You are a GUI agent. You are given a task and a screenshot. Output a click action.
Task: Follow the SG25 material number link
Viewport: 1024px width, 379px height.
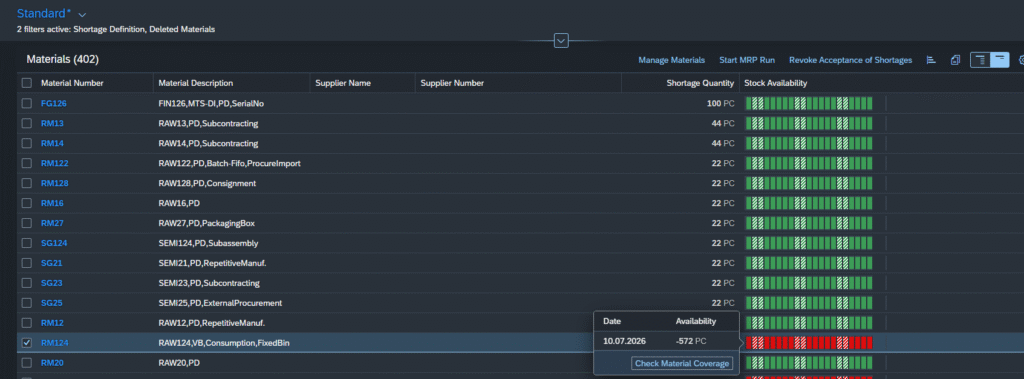pyautogui.click(x=52, y=303)
